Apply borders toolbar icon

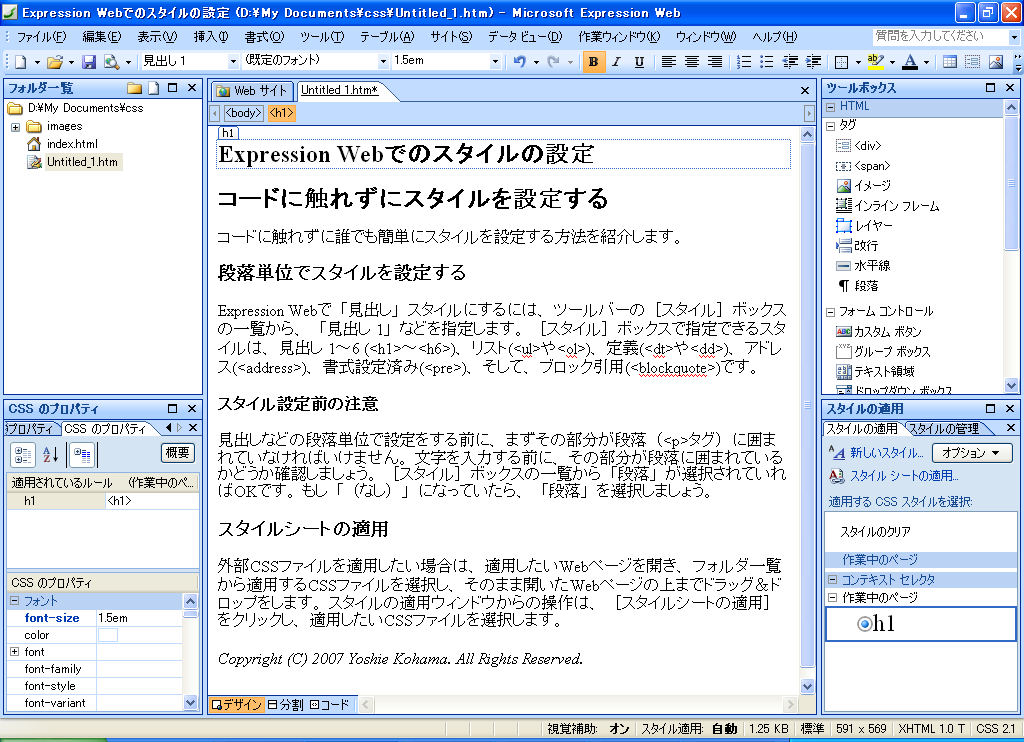coord(841,61)
